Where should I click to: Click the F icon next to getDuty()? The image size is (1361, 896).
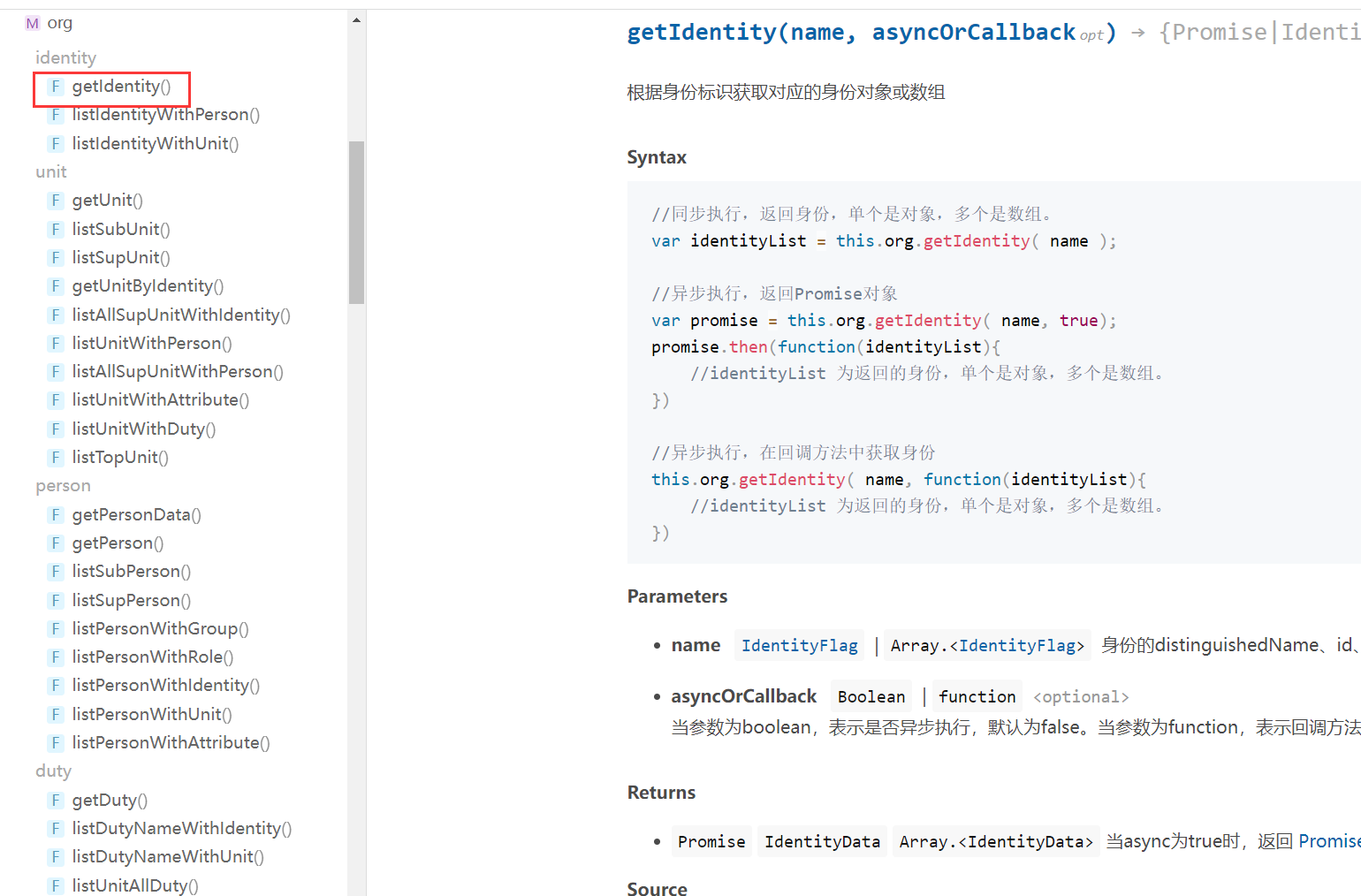pyautogui.click(x=56, y=800)
